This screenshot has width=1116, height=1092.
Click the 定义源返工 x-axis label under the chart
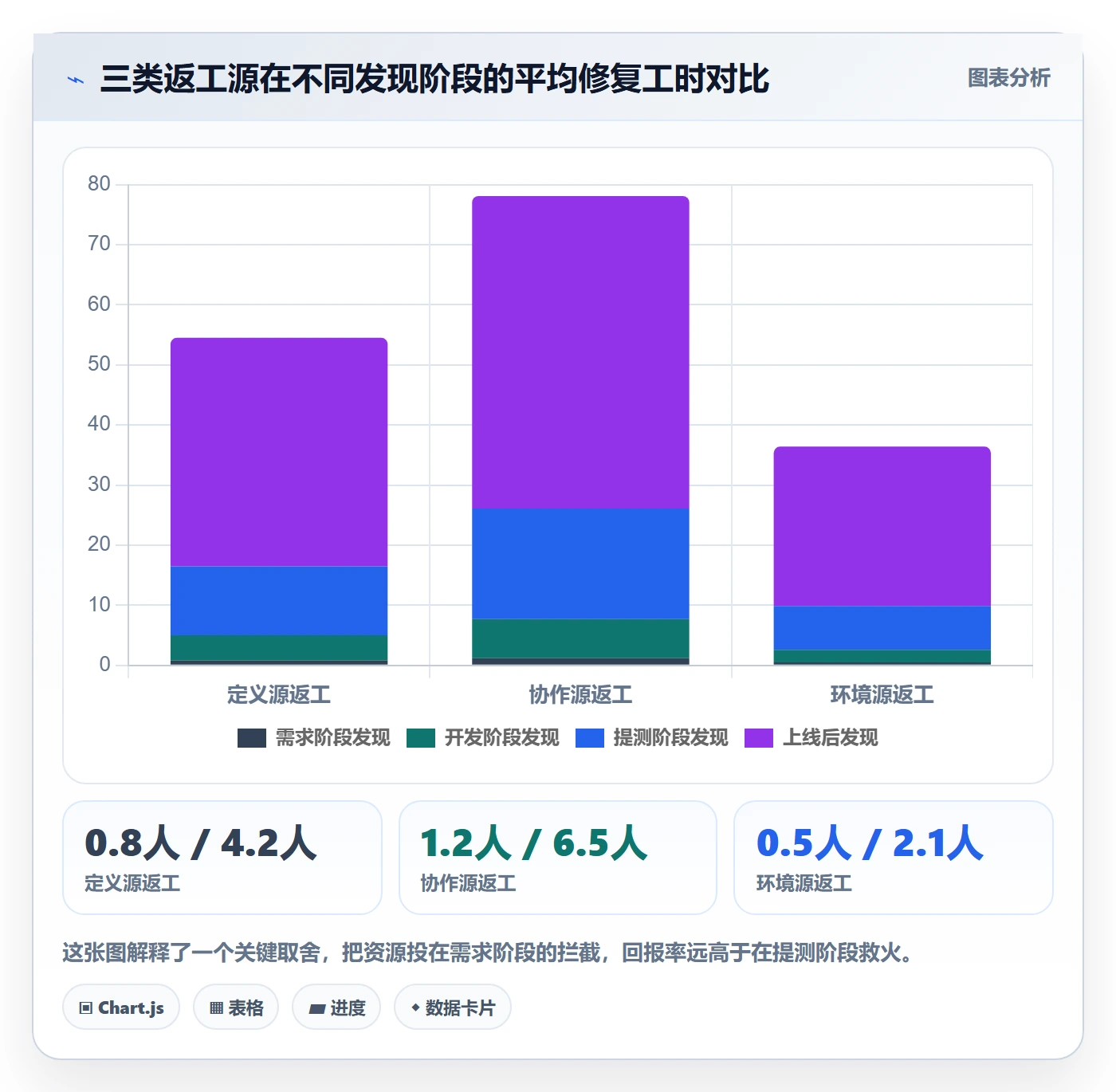pyautogui.click(x=279, y=695)
